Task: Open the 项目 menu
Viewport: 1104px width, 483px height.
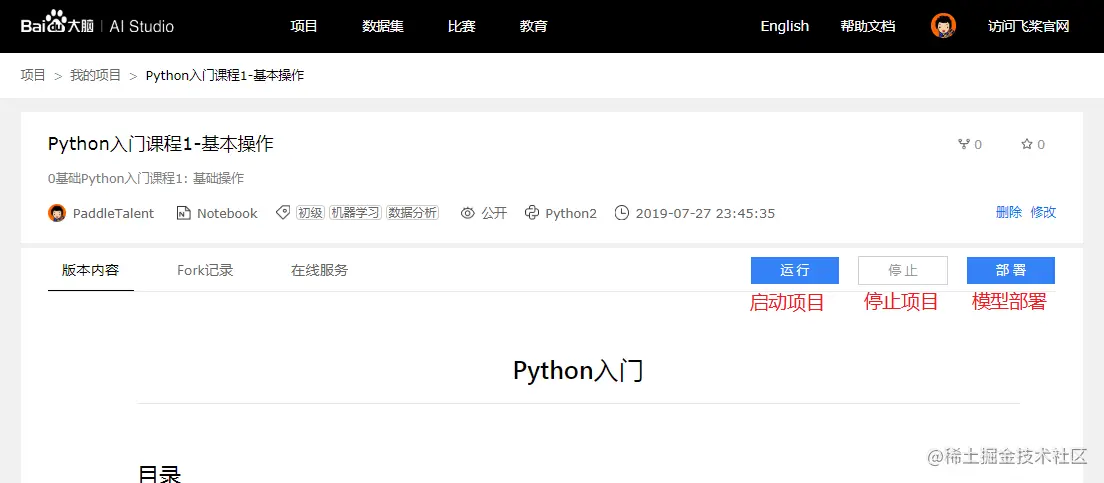Action: coord(304,26)
